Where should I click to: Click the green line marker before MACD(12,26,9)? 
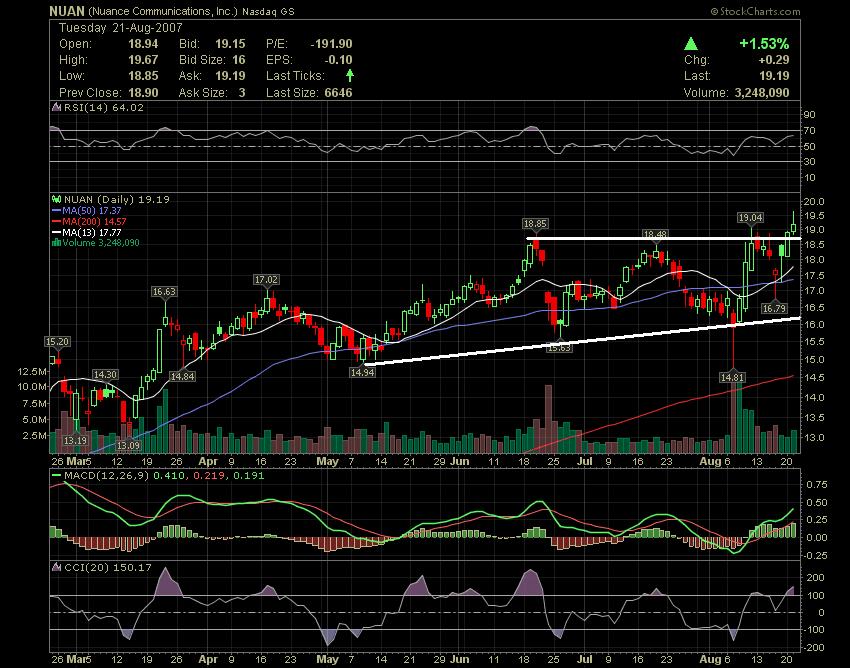[x=56, y=476]
